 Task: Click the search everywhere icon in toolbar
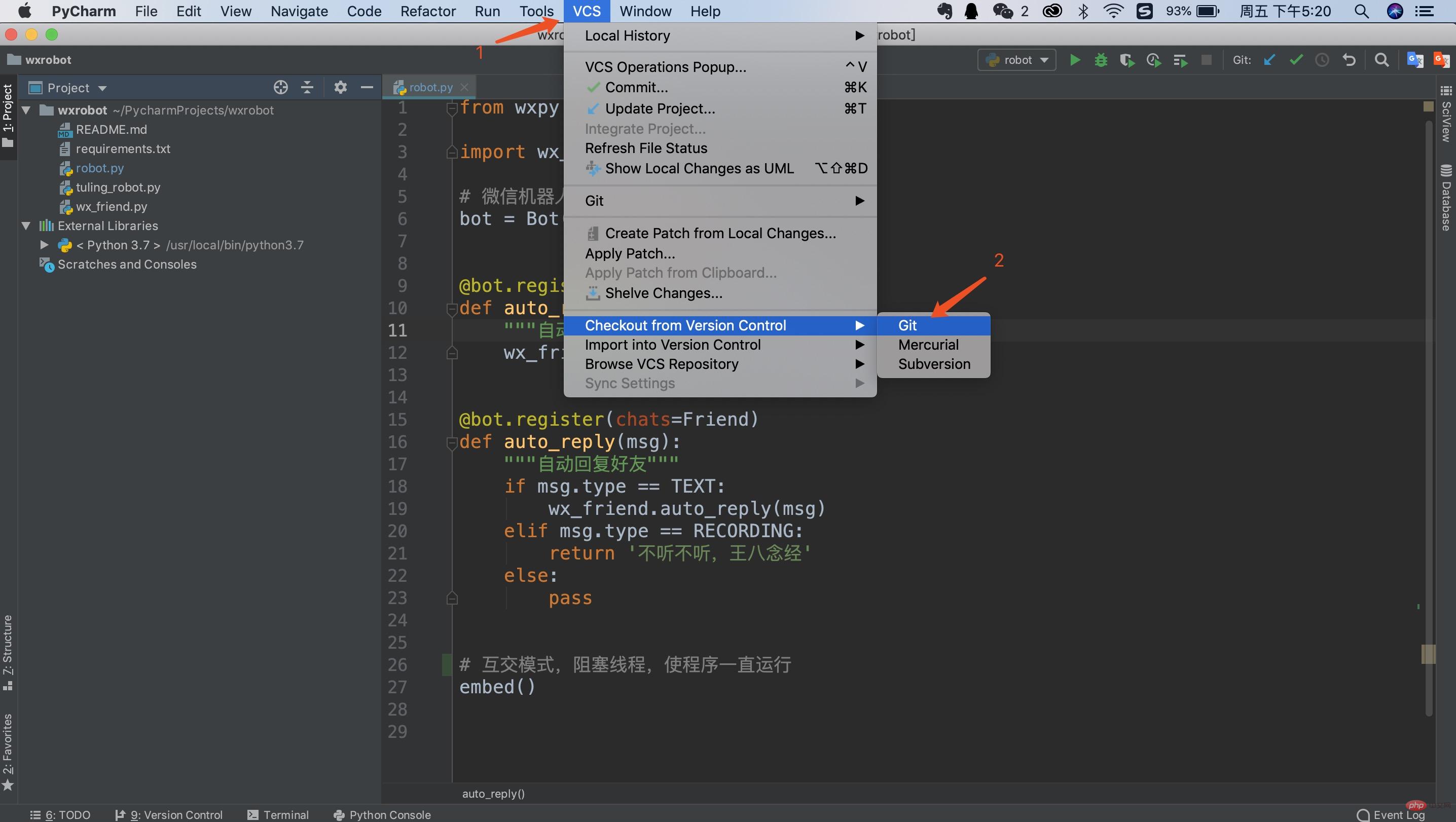click(1382, 61)
